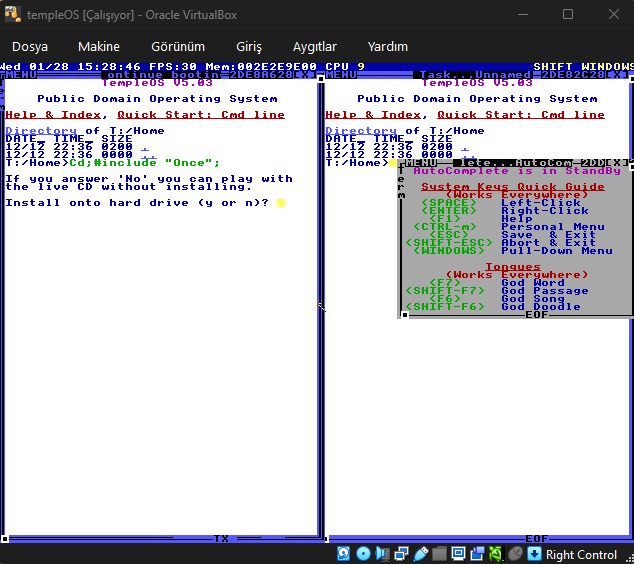Open the Görünüm menu
The width and height of the screenshot is (634, 564).
coord(178,46)
